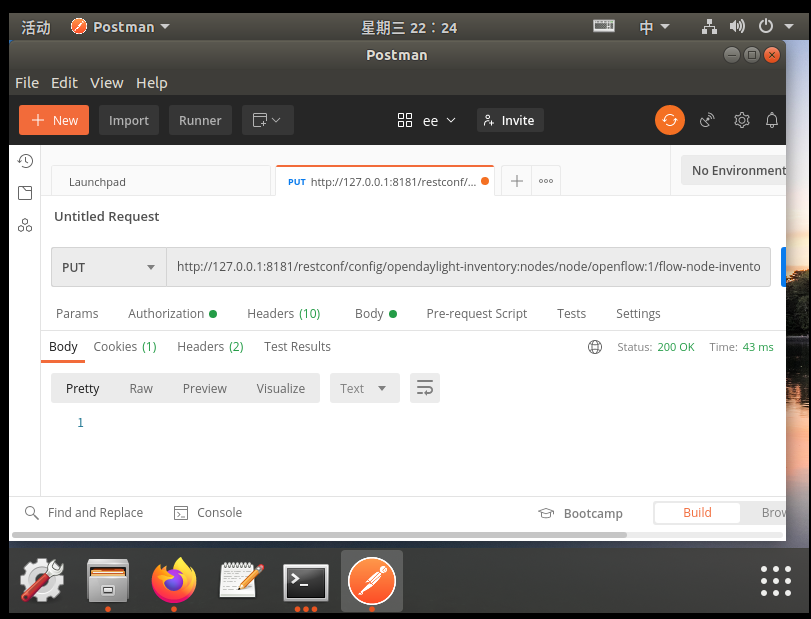The image size is (811, 619).
Task: Launch Firefox from the dock
Action: tap(174, 581)
